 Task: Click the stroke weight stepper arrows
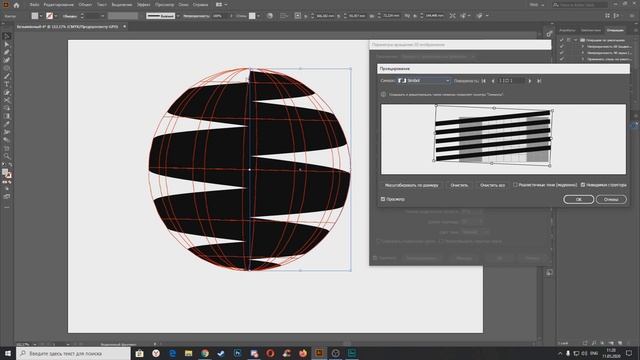pos(82,16)
